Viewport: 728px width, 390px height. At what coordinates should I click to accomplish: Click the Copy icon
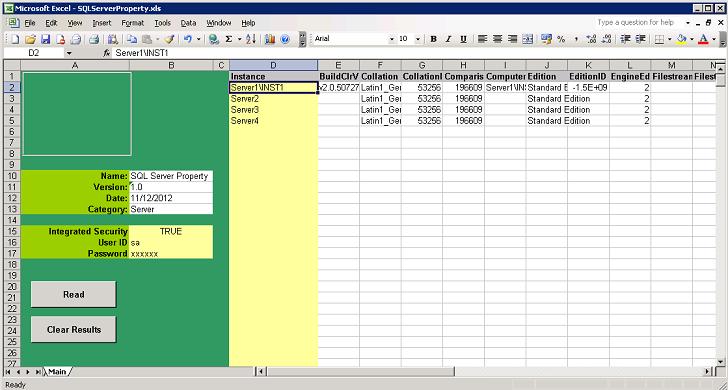(x=132, y=39)
